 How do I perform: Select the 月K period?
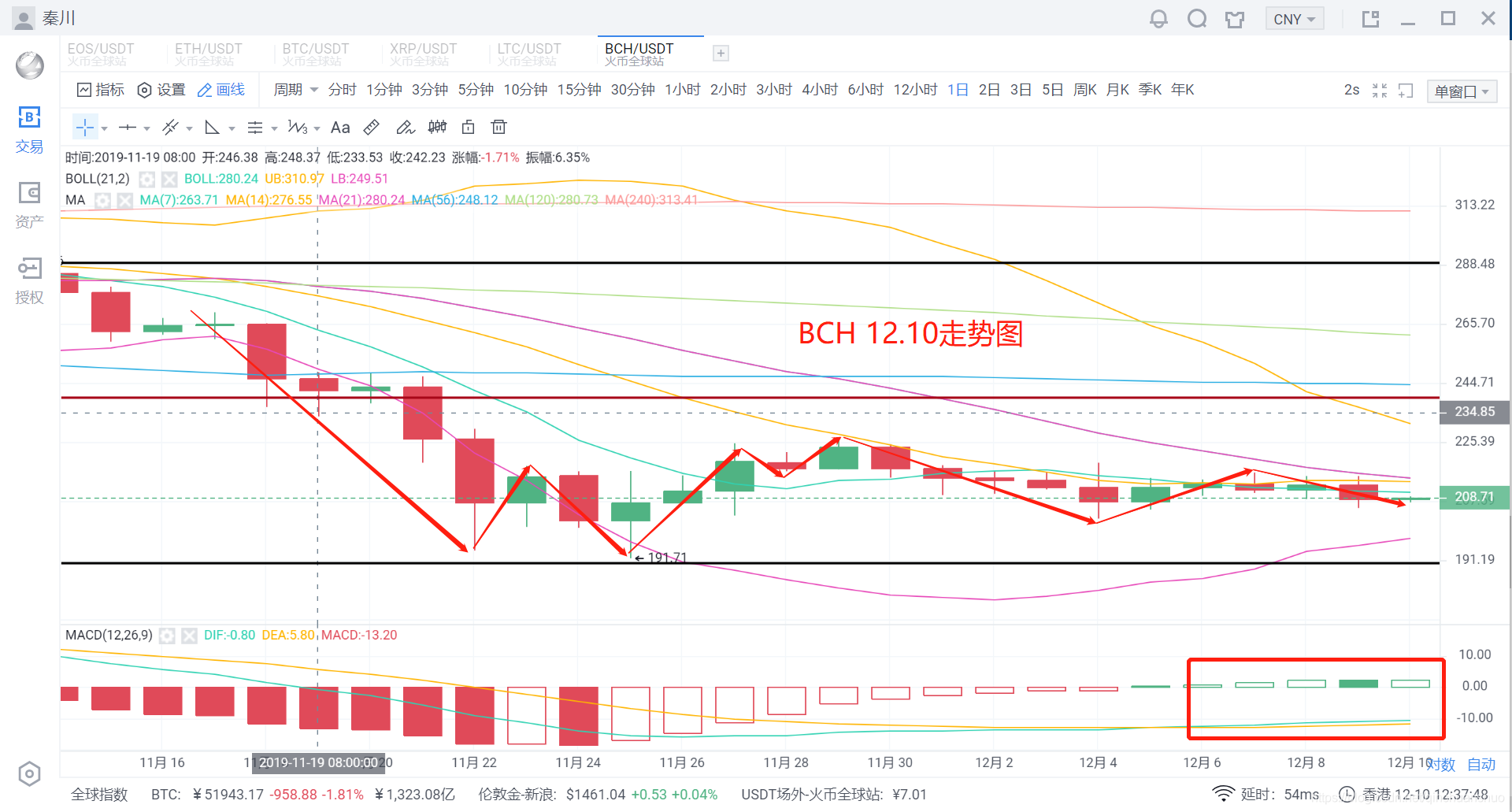click(x=1118, y=90)
